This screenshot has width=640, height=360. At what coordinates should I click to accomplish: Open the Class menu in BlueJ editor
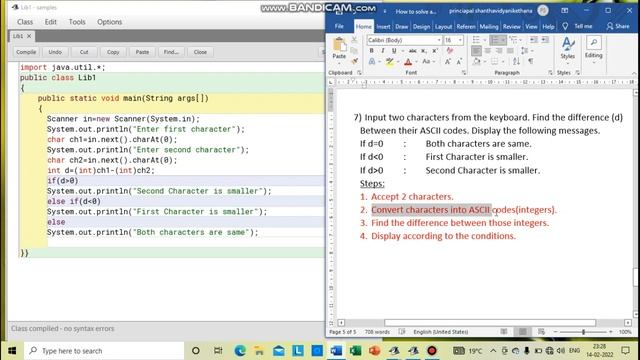[x=25, y=22]
